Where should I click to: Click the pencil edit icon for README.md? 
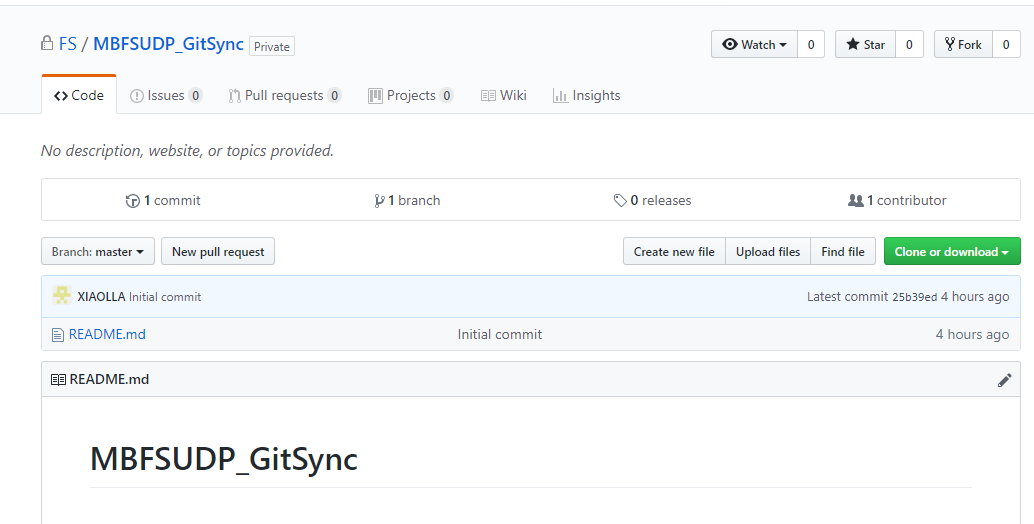pyautogui.click(x=1004, y=380)
